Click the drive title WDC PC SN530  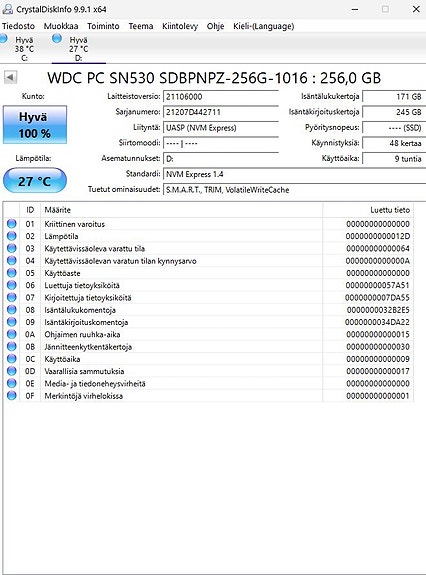(214, 78)
